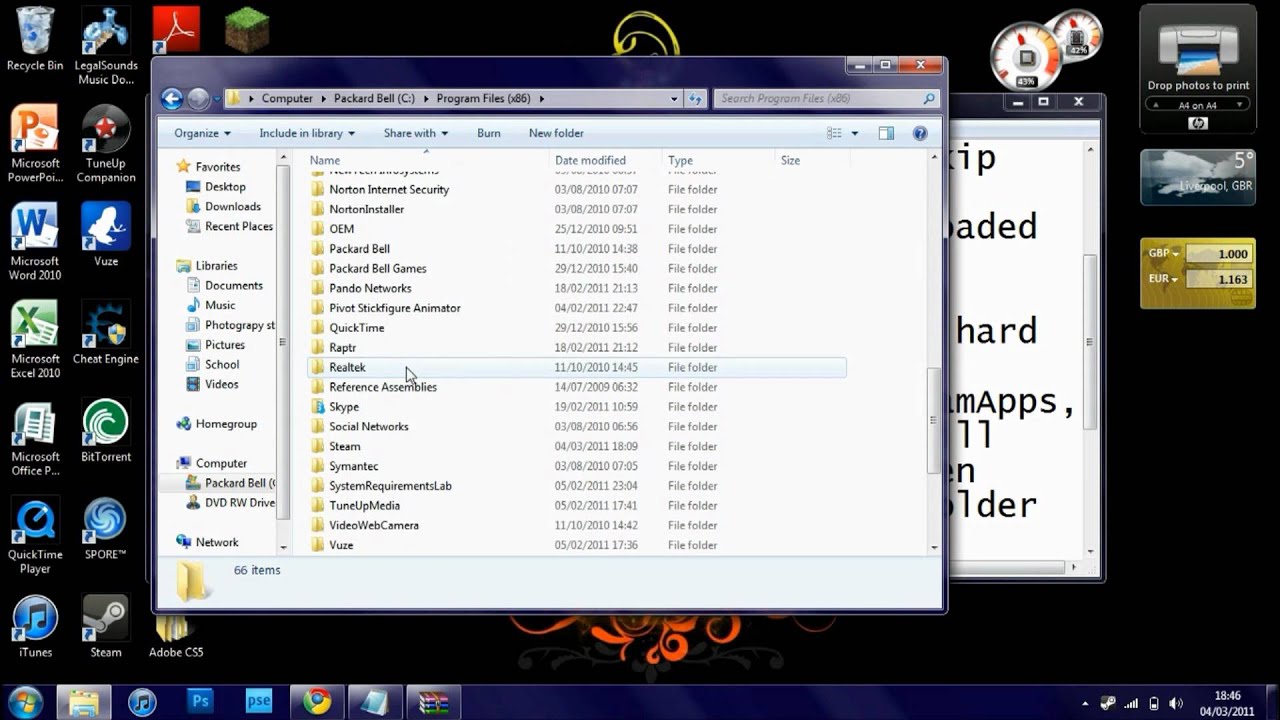Click the Explorer Forward arrow button
1280x720 pixels.
point(198,98)
